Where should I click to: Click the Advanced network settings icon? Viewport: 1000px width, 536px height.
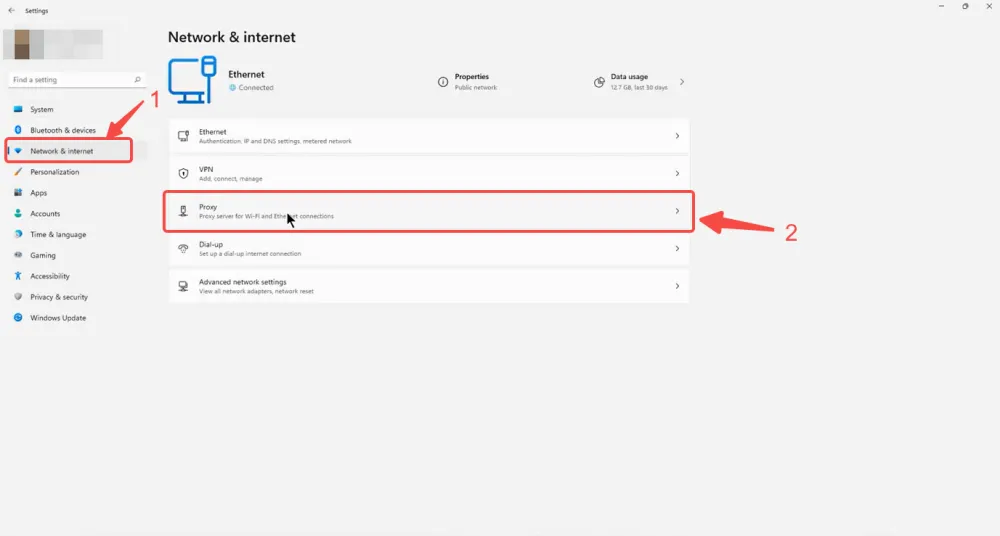point(183,286)
